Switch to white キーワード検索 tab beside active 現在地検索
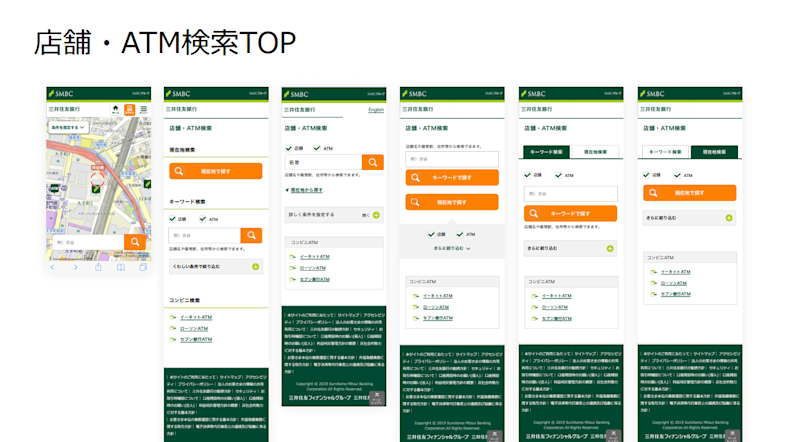Image resolution: width=790 pixels, height=442 pixels. pyautogui.click(x=665, y=152)
